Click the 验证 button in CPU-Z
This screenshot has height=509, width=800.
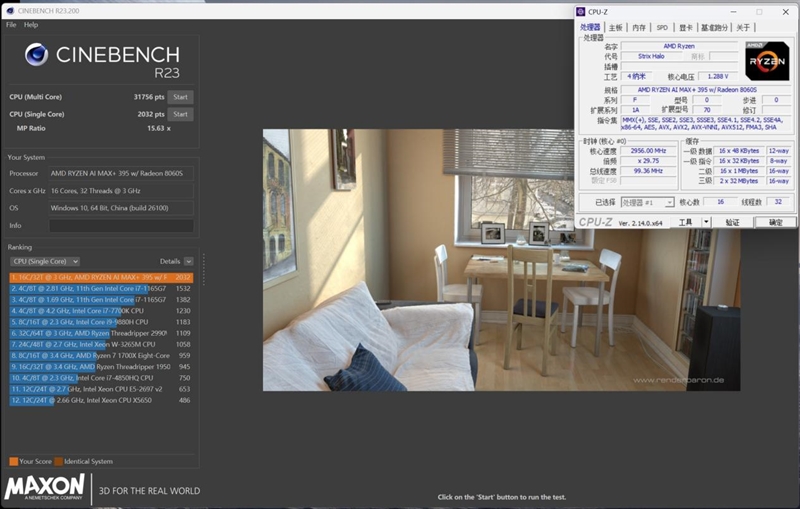click(x=732, y=222)
